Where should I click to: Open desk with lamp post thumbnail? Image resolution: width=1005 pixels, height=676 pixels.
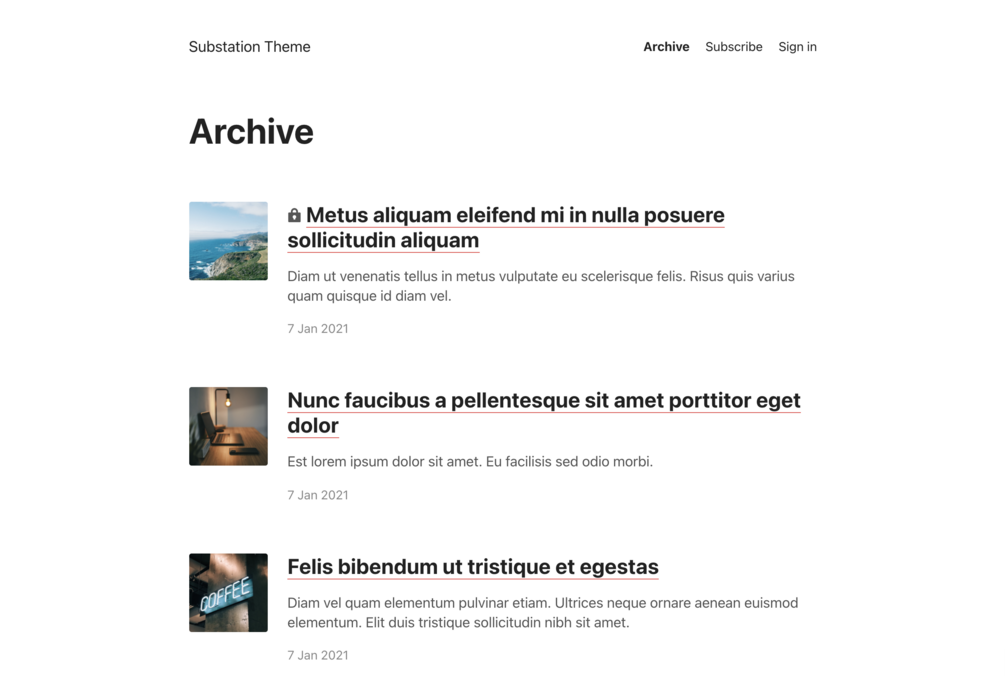228,426
